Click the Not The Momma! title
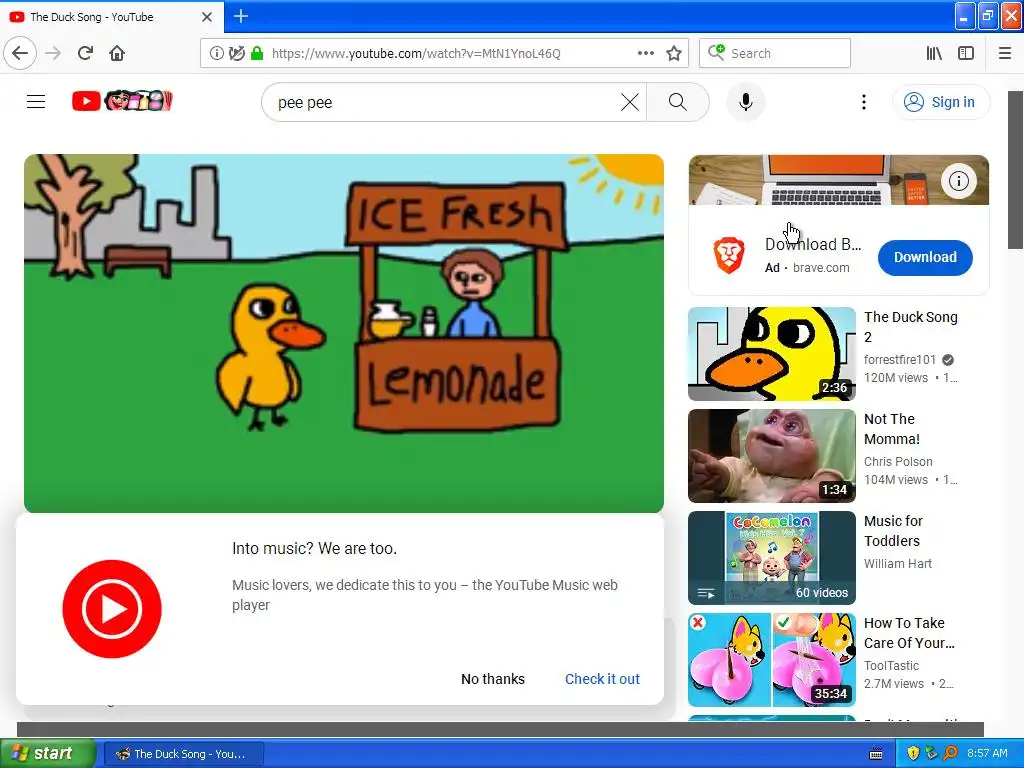This screenshot has width=1024, height=768. click(x=892, y=429)
